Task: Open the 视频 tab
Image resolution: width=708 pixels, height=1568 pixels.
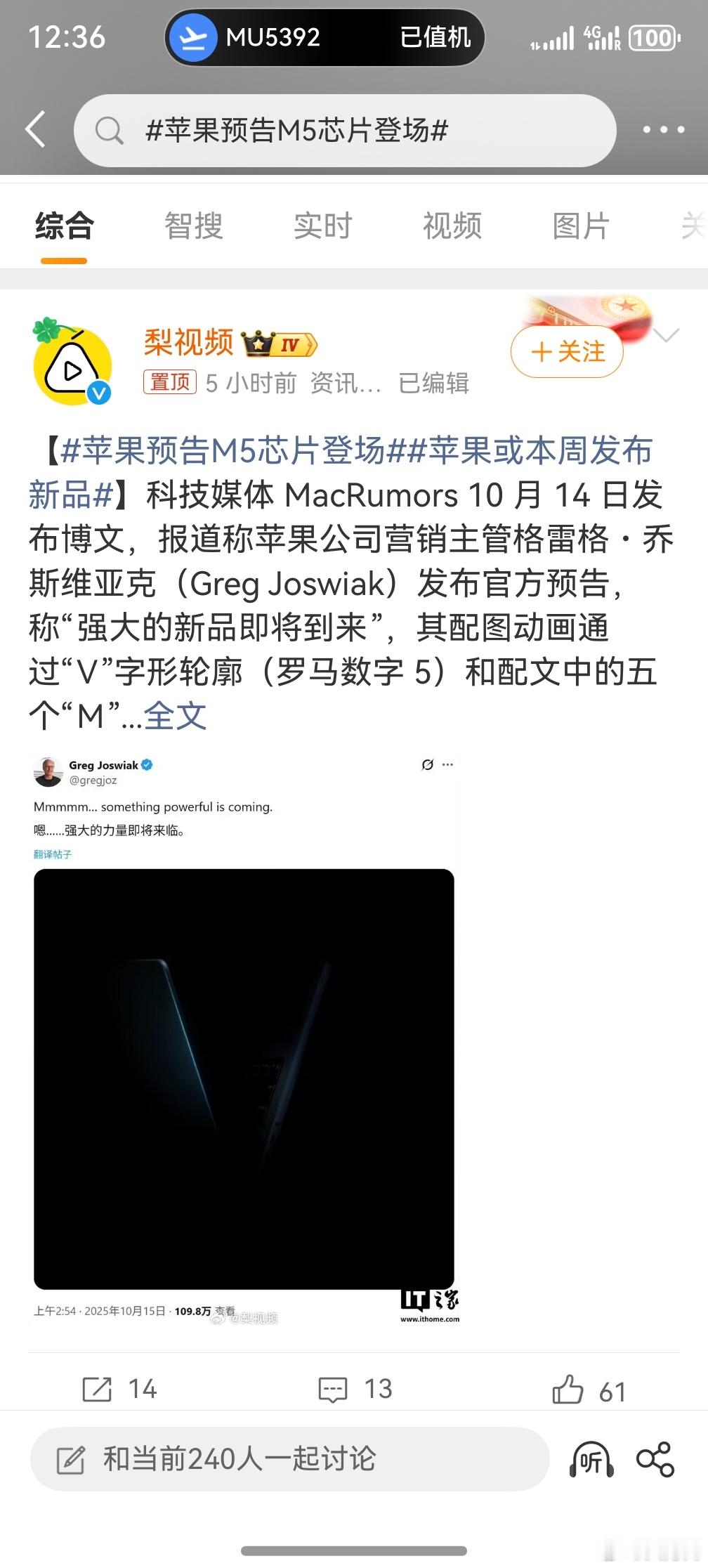Action: pos(452,226)
